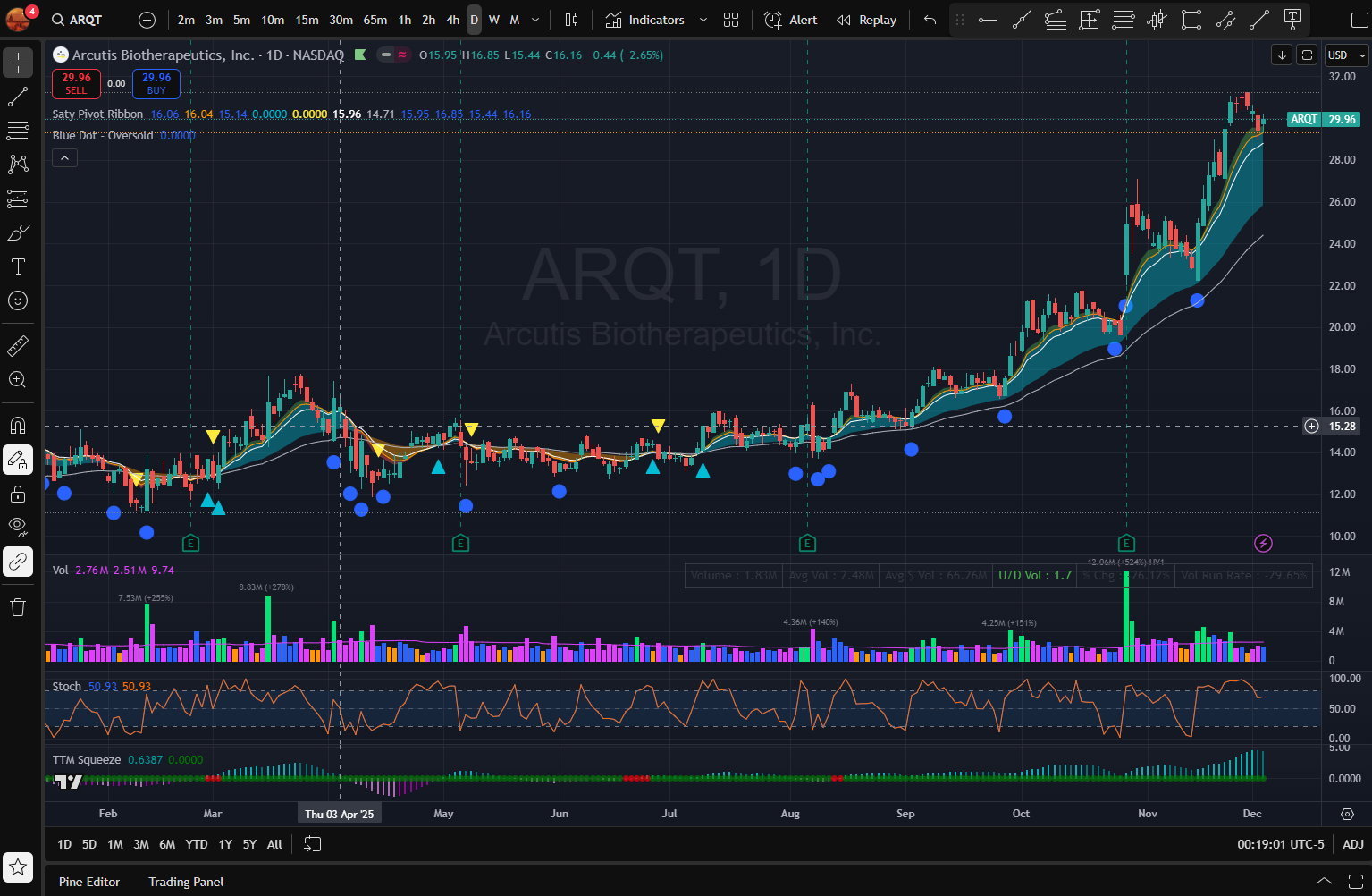Pick horizontal line from favorites toolbar
Screen dimensions: 1372x896
point(988,20)
